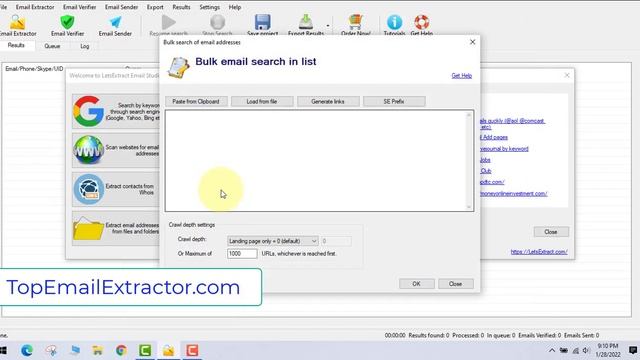Open the Email Verifier menu
The width and height of the screenshot is (640, 360).
pyautogui.click(x=79, y=7)
